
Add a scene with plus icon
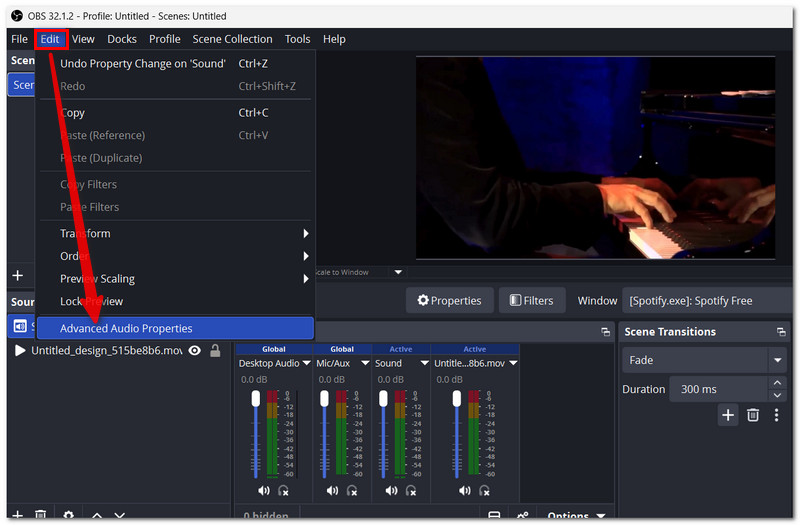point(18,276)
